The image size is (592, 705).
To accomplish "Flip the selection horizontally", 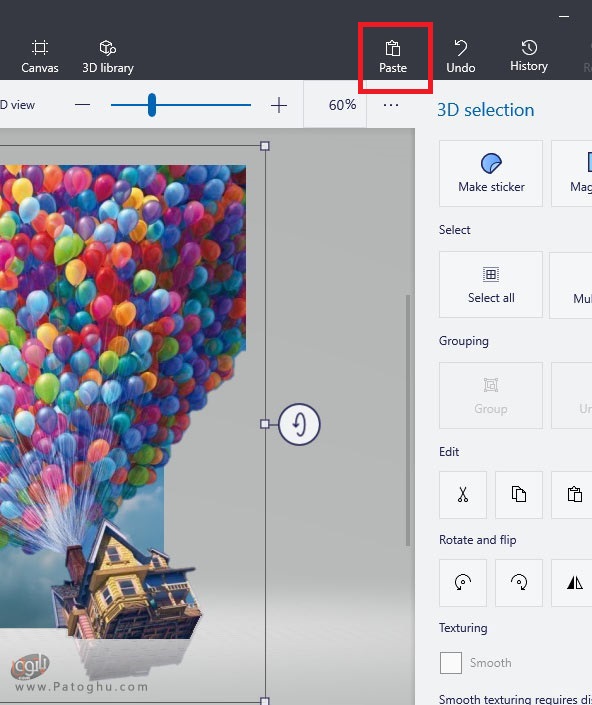I will point(574,583).
